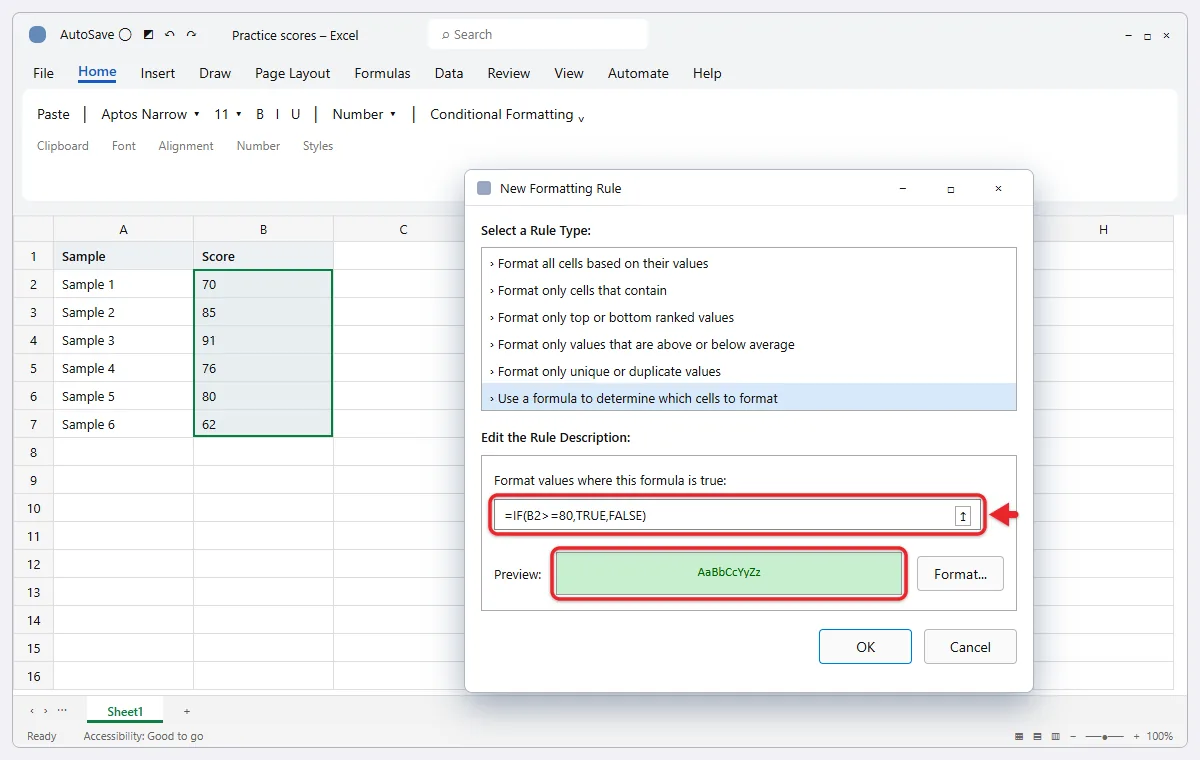Toggle Underline formatting
Image resolution: width=1200 pixels, height=760 pixels.
click(295, 114)
